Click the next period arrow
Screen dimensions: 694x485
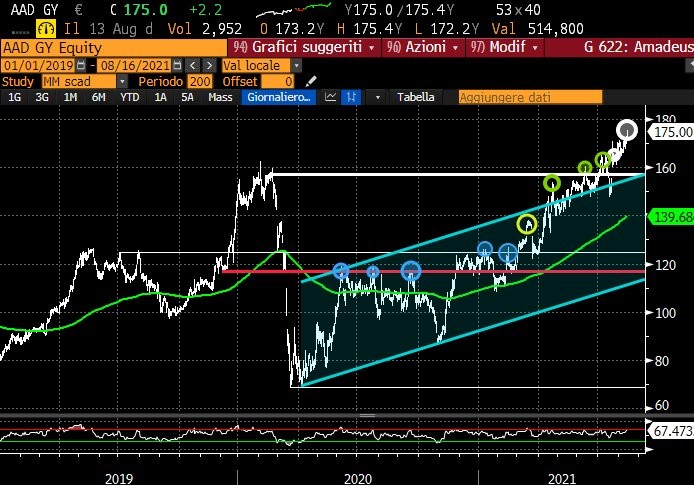[209, 65]
